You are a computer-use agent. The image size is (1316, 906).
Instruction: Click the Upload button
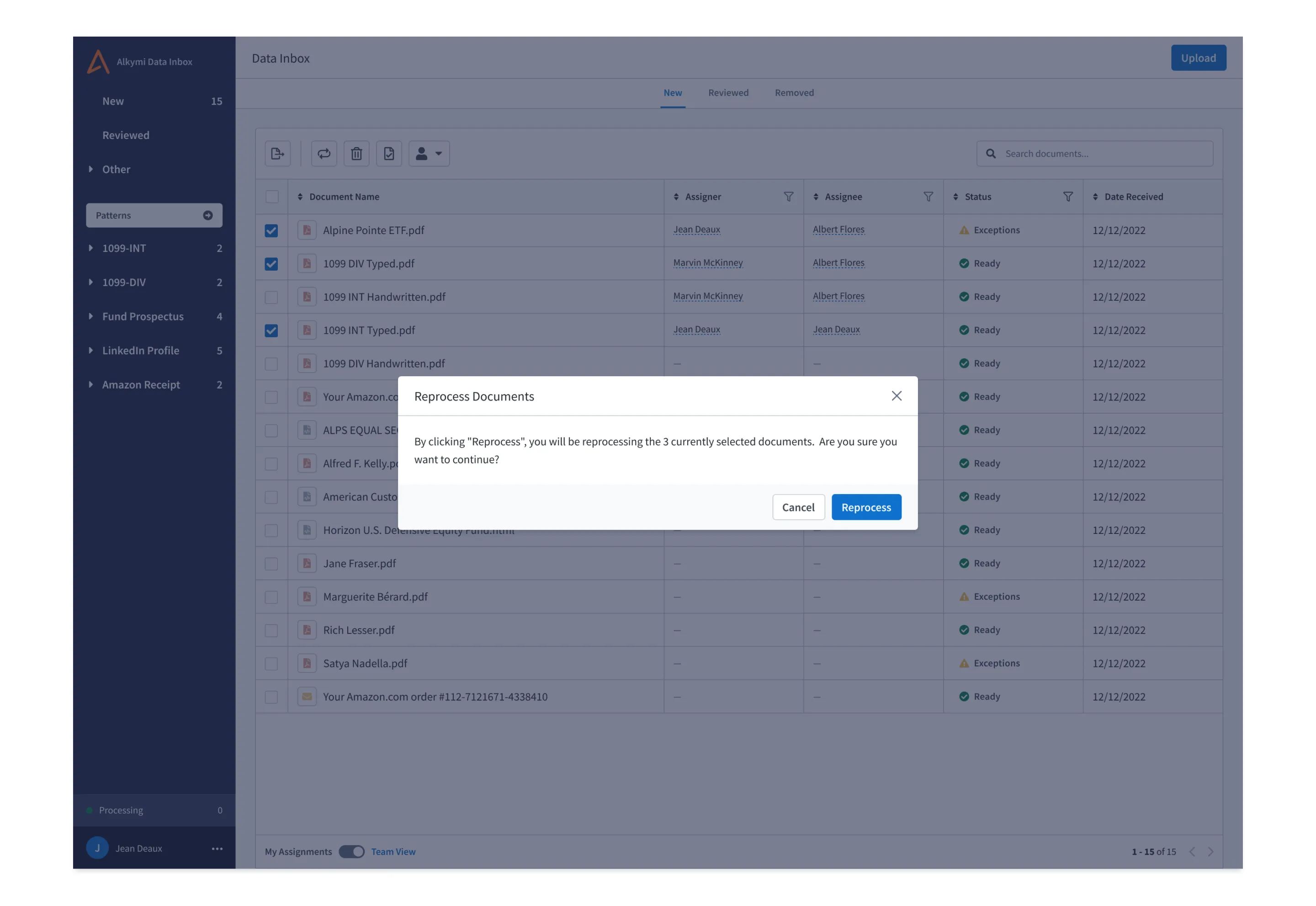coord(1198,58)
